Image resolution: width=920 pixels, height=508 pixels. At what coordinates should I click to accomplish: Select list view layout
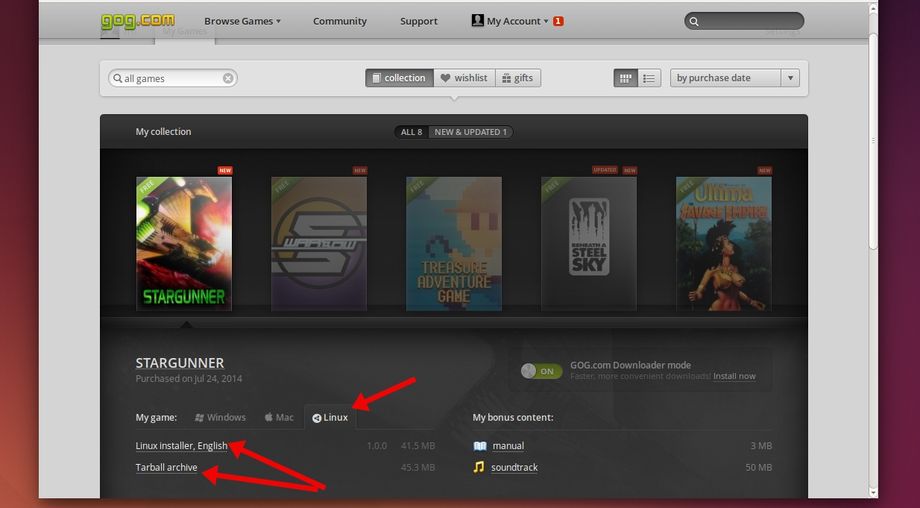(x=649, y=78)
